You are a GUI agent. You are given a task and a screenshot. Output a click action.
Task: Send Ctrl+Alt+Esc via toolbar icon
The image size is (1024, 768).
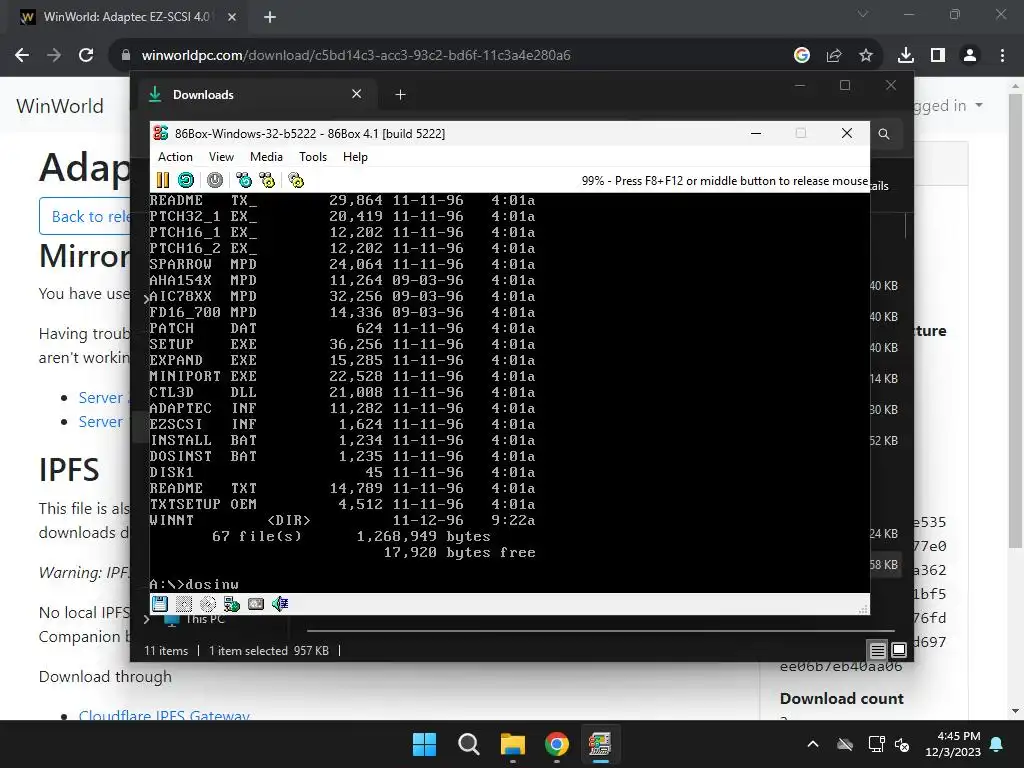coord(267,180)
